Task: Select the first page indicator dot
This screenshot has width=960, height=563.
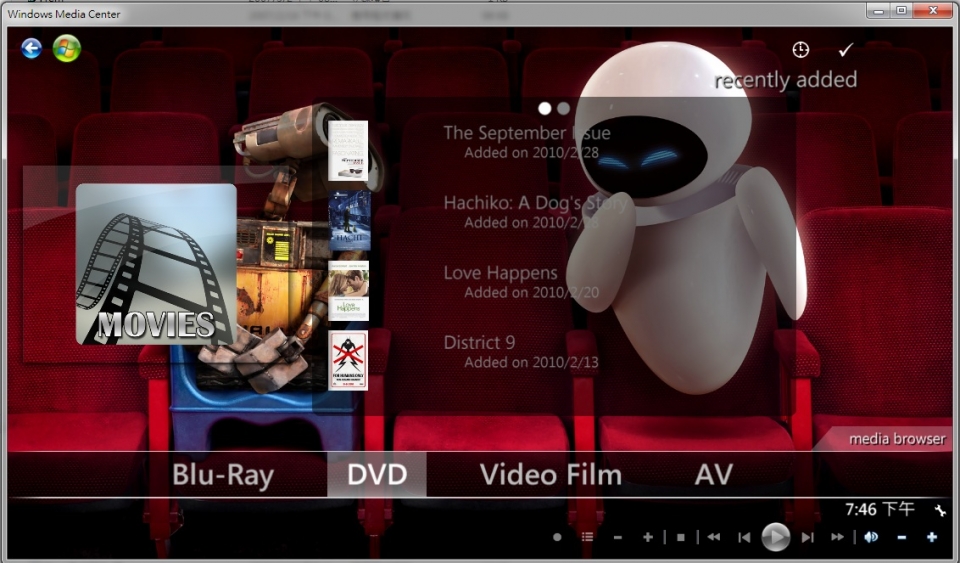Action: coord(544,108)
